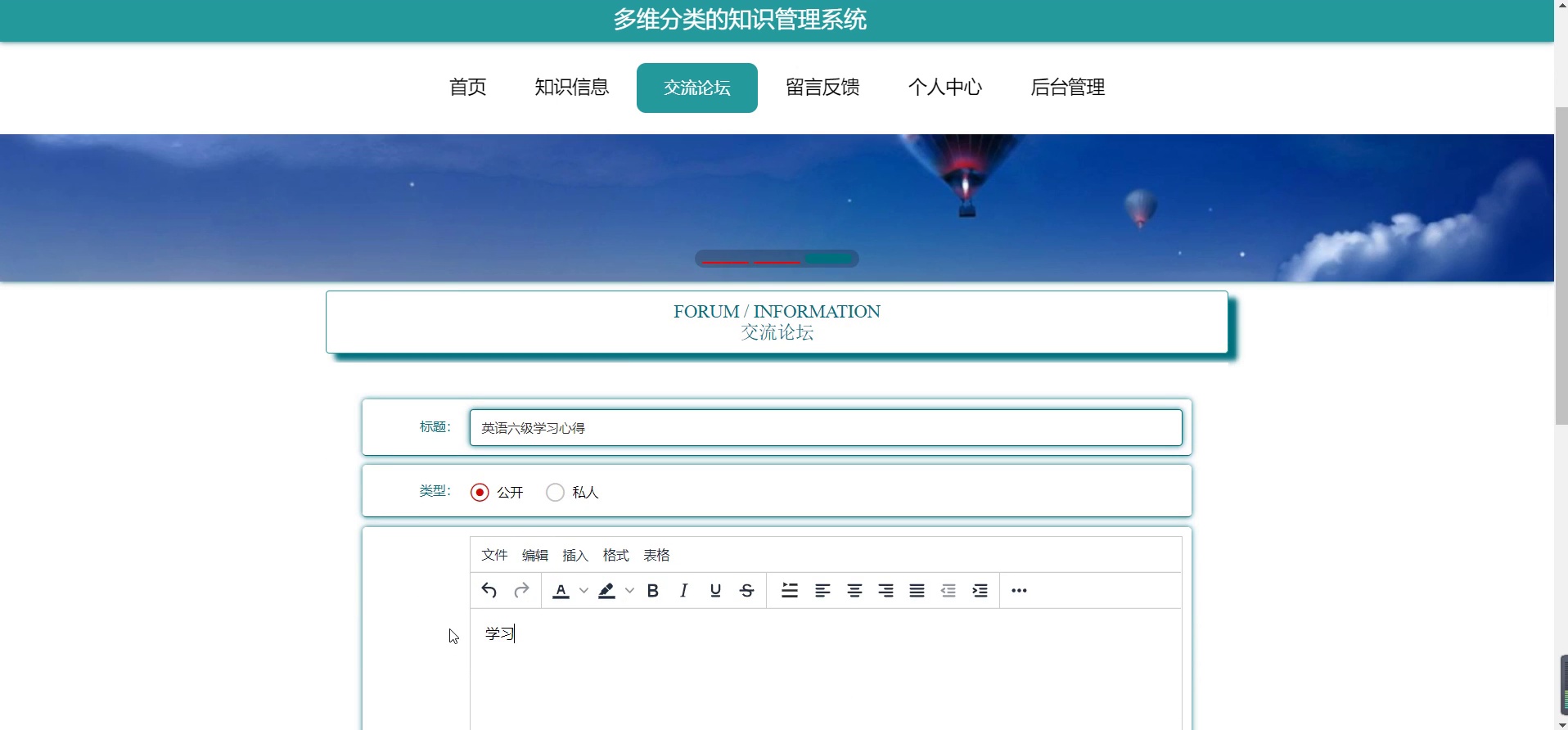Click the 标题 field label
This screenshot has height=730, width=1568.
(435, 426)
